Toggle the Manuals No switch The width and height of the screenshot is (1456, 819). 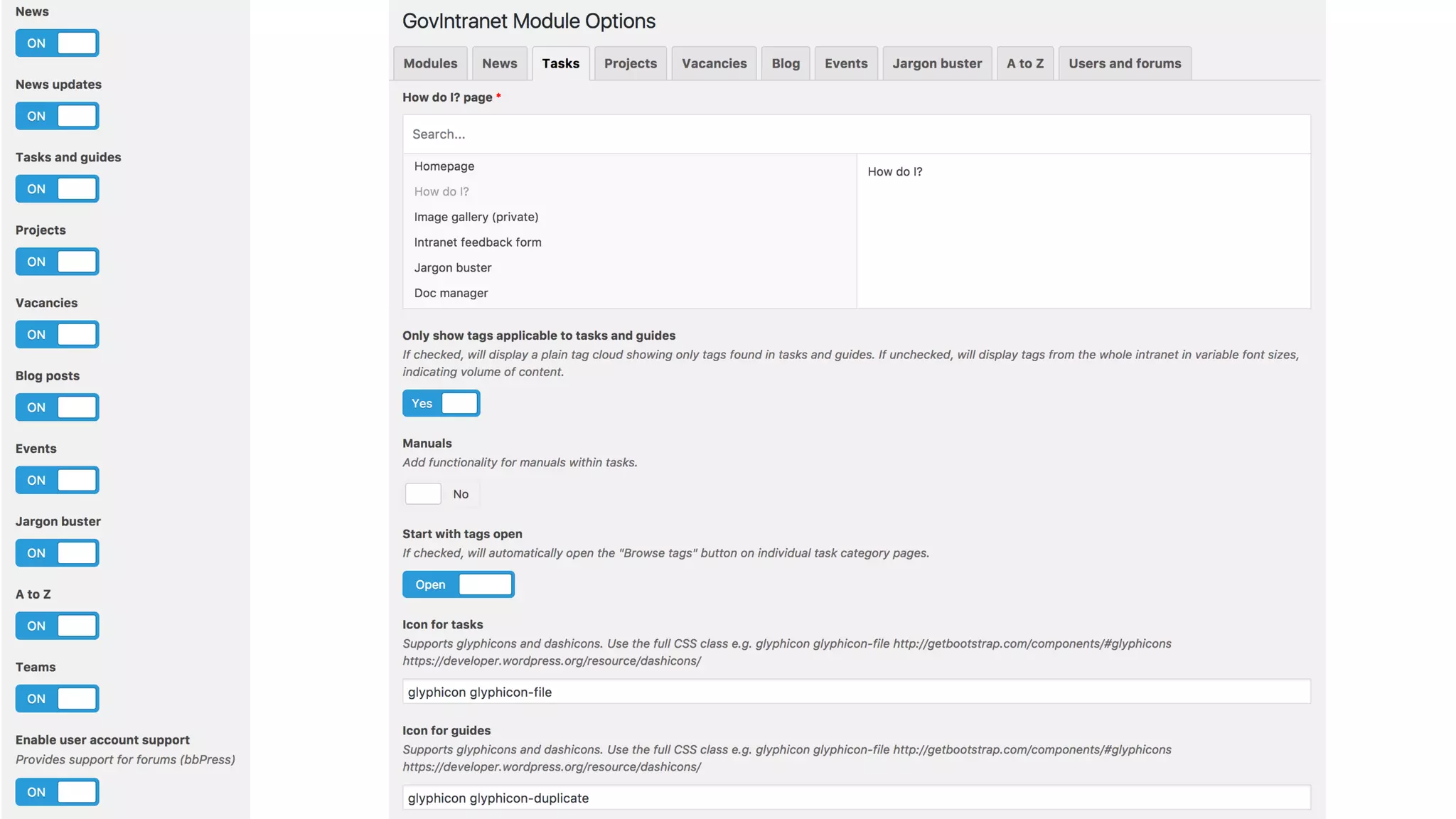click(x=441, y=494)
